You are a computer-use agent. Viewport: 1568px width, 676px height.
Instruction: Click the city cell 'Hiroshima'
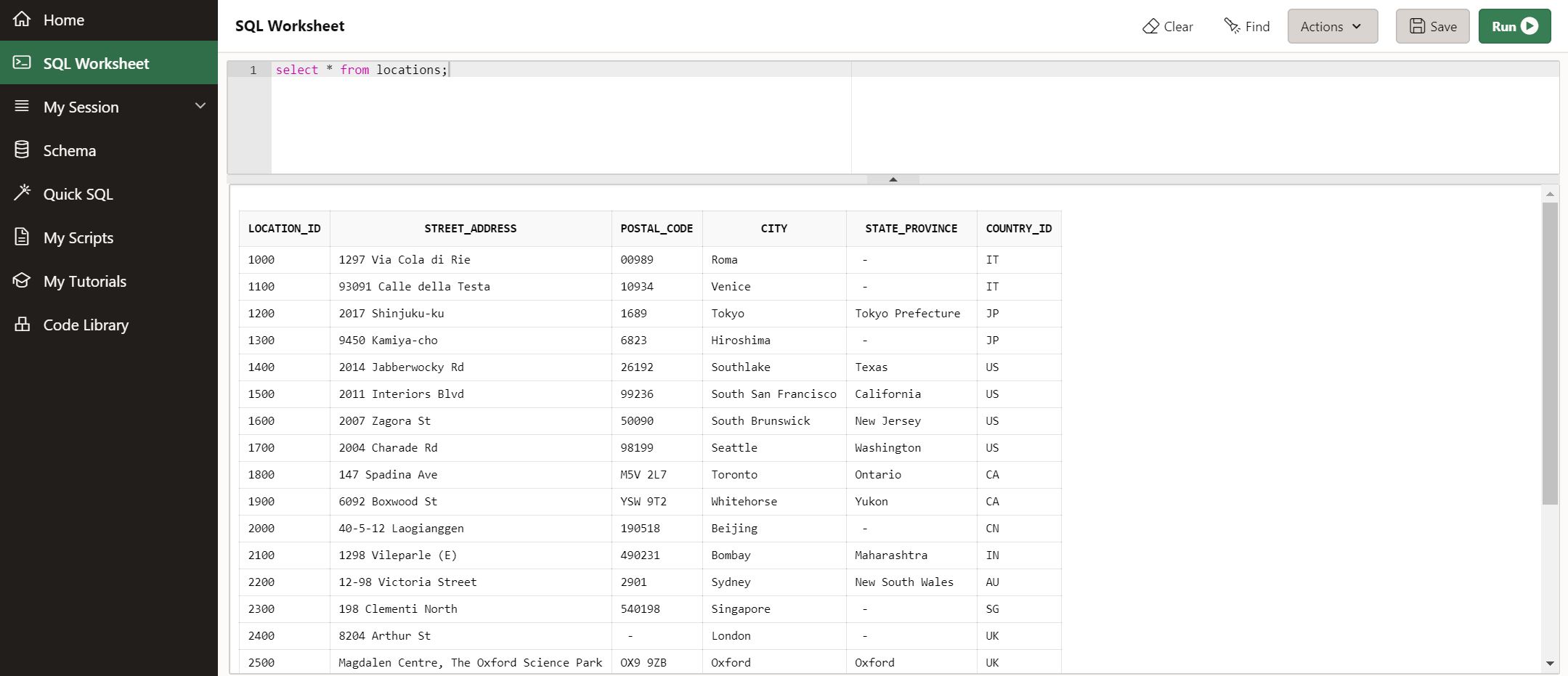coord(774,341)
